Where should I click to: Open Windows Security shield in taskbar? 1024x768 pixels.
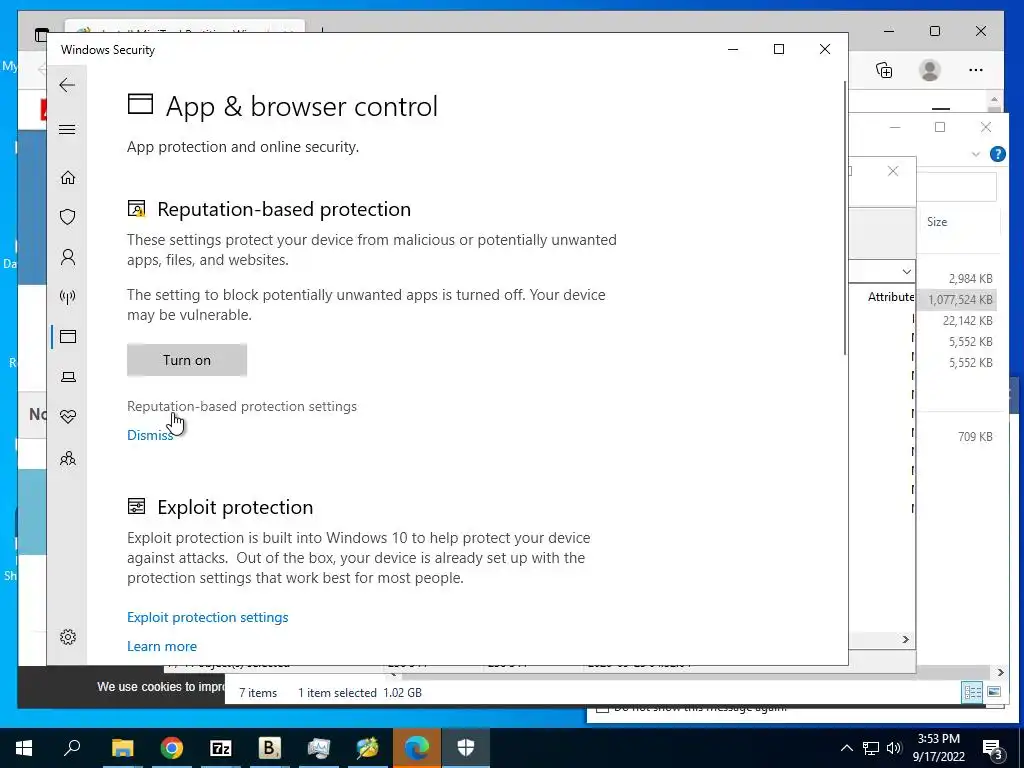point(466,748)
